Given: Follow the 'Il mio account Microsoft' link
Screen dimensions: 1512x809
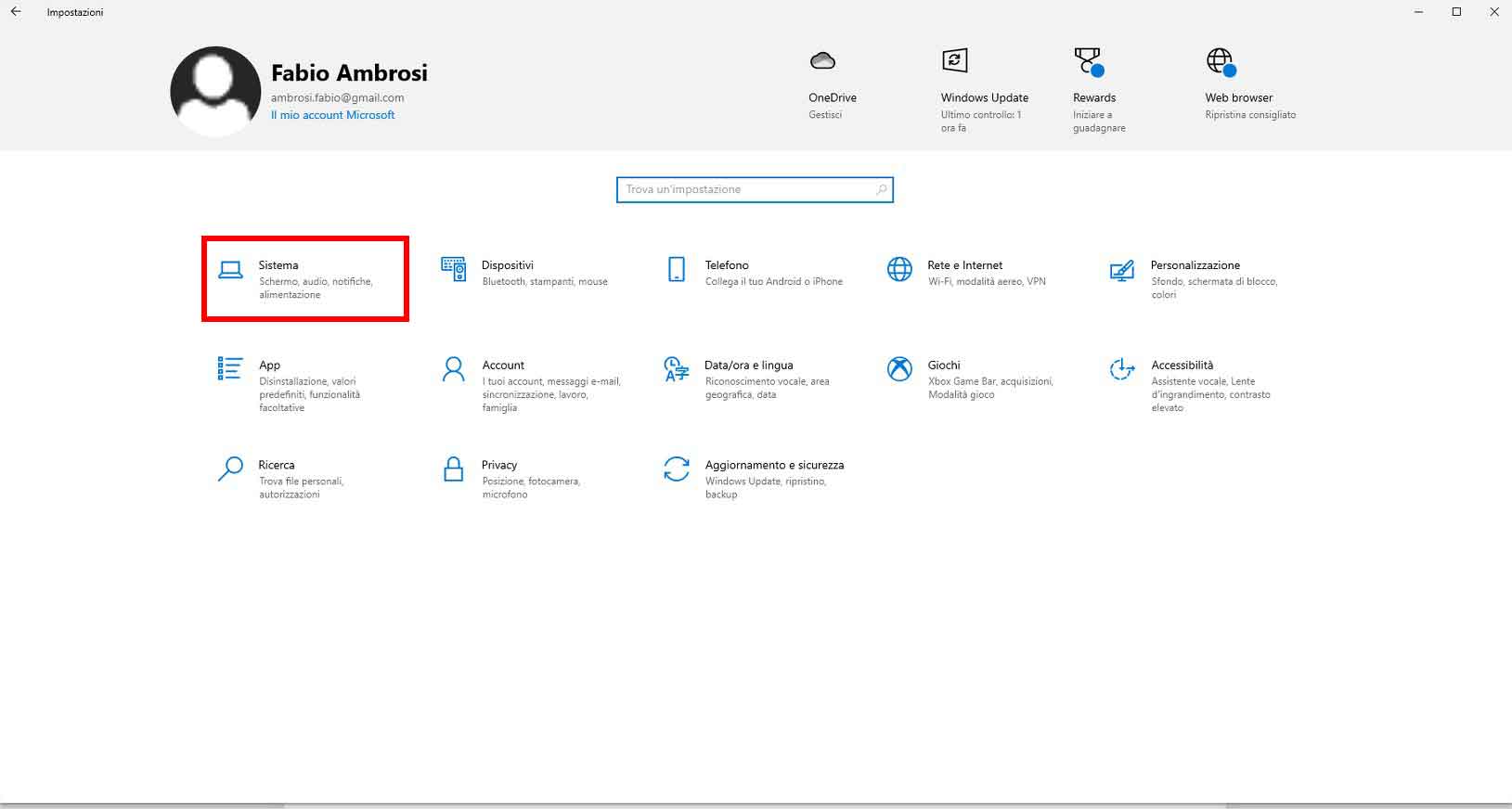Looking at the screenshot, I should click(x=332, y=115).
